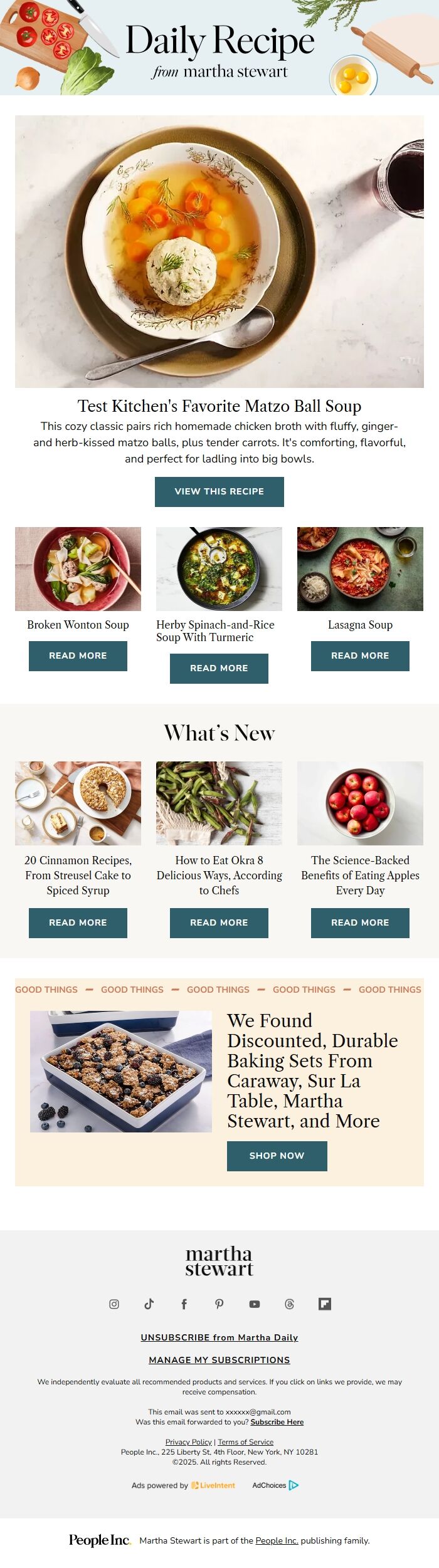Viewport: 439px width, 1568px height.
Task: Click the AdChoices triangle icon
Action: 294,1485
